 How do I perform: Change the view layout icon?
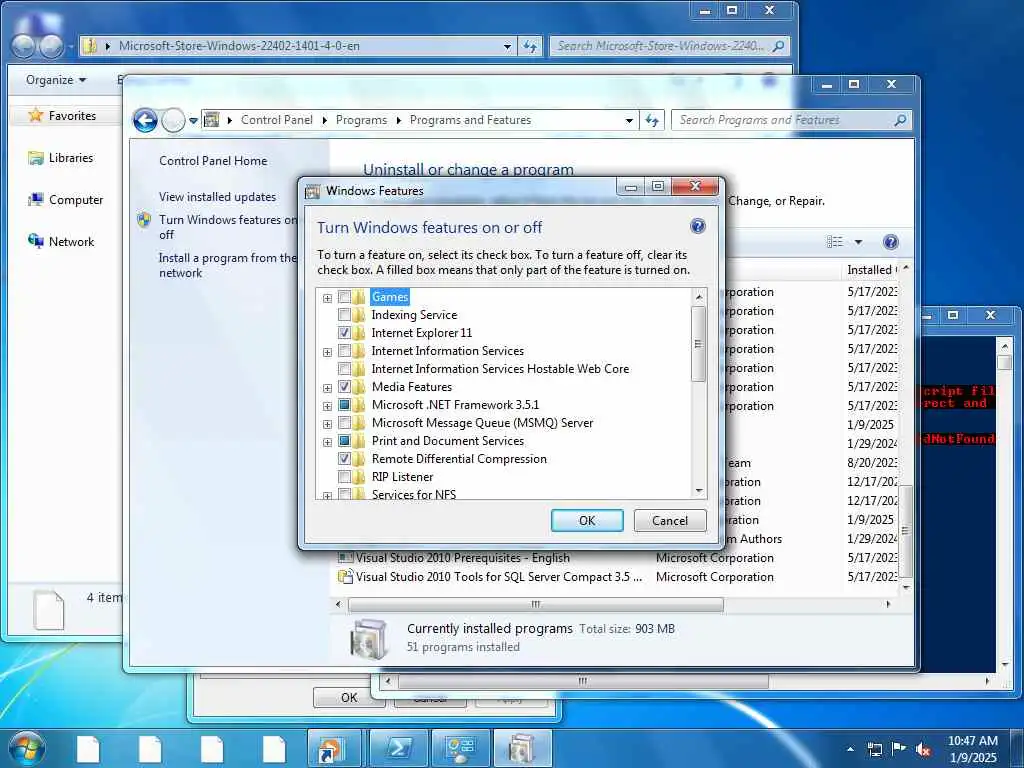point(835,242)
